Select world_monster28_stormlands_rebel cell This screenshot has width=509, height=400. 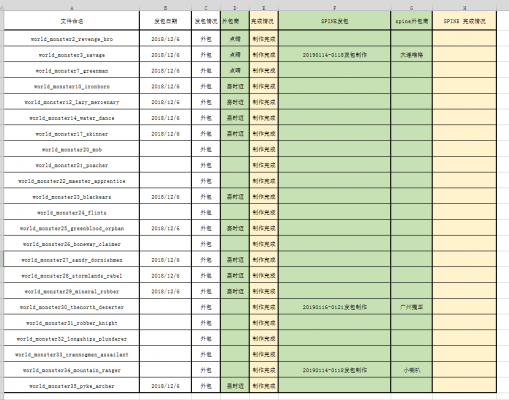72,276
